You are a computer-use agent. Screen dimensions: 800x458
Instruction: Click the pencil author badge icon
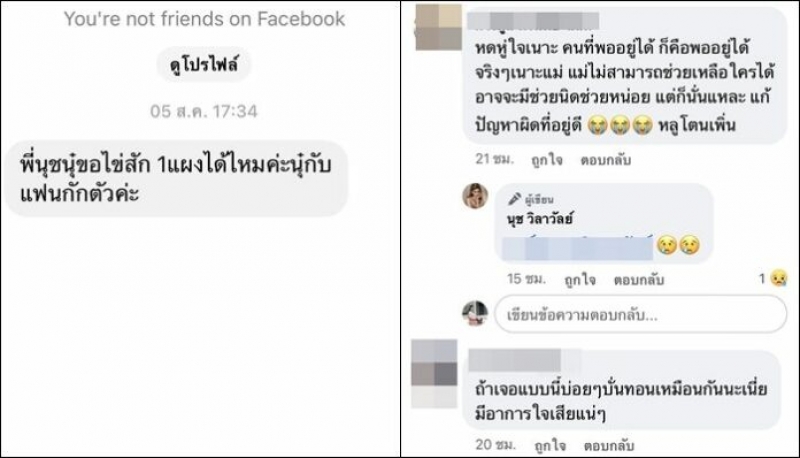(x=514, y=199)
